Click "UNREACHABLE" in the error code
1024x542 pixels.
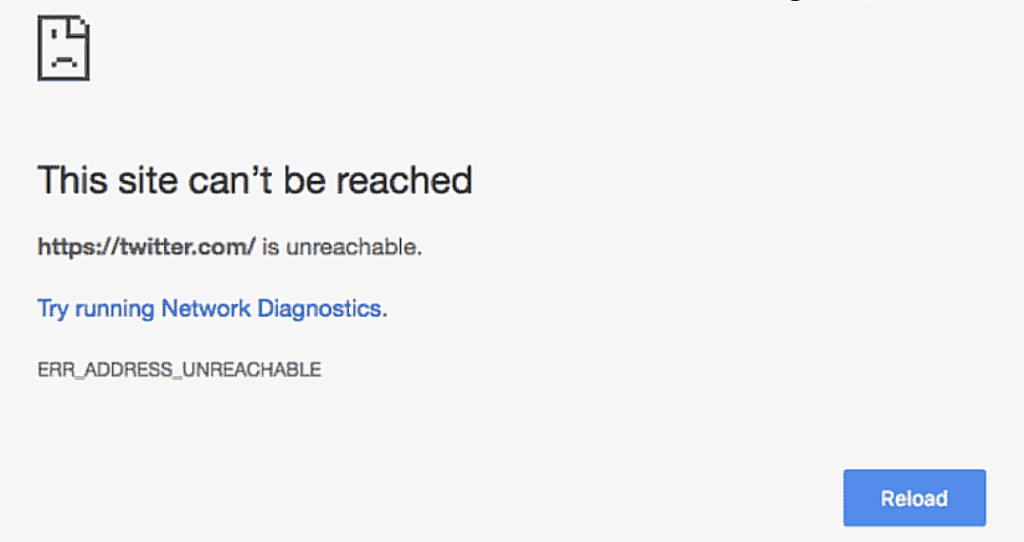pyautogui.click(x=264, y=370)
